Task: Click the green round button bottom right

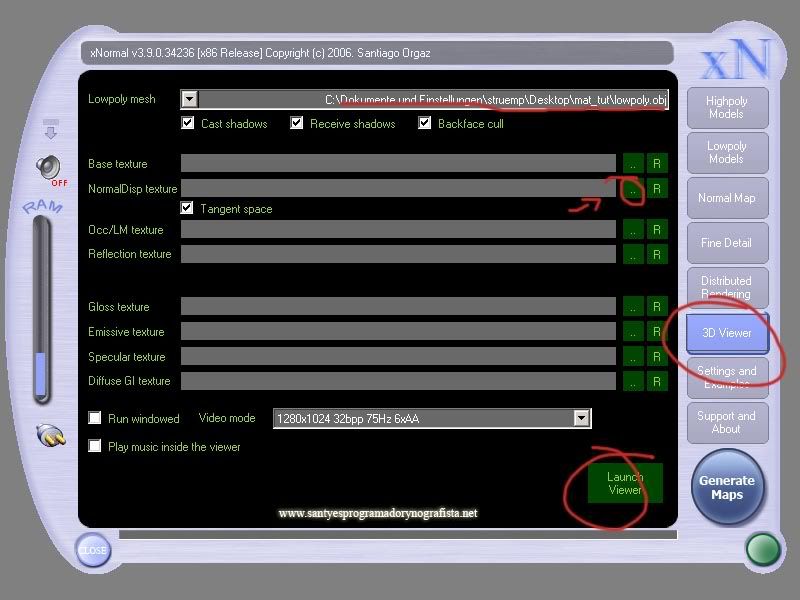Action: (x=763, y=549)
